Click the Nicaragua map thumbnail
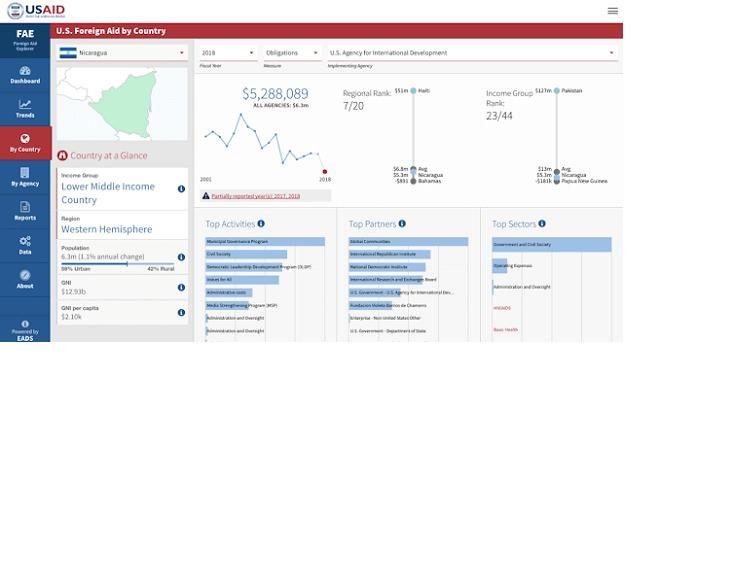The width and height of the screenshot is (731, 580). pyautogui.click(x=122, y=104)
